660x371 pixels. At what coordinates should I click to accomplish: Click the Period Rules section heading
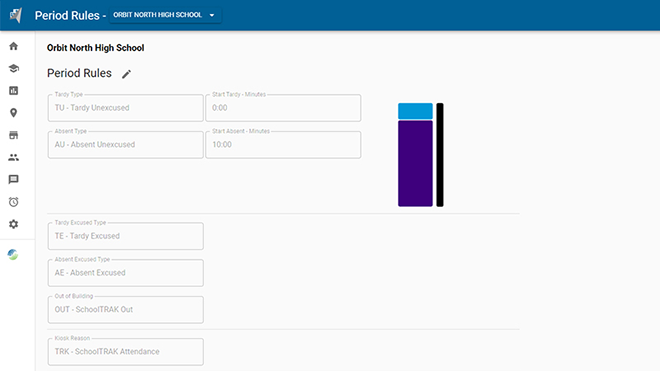(79, 73)
